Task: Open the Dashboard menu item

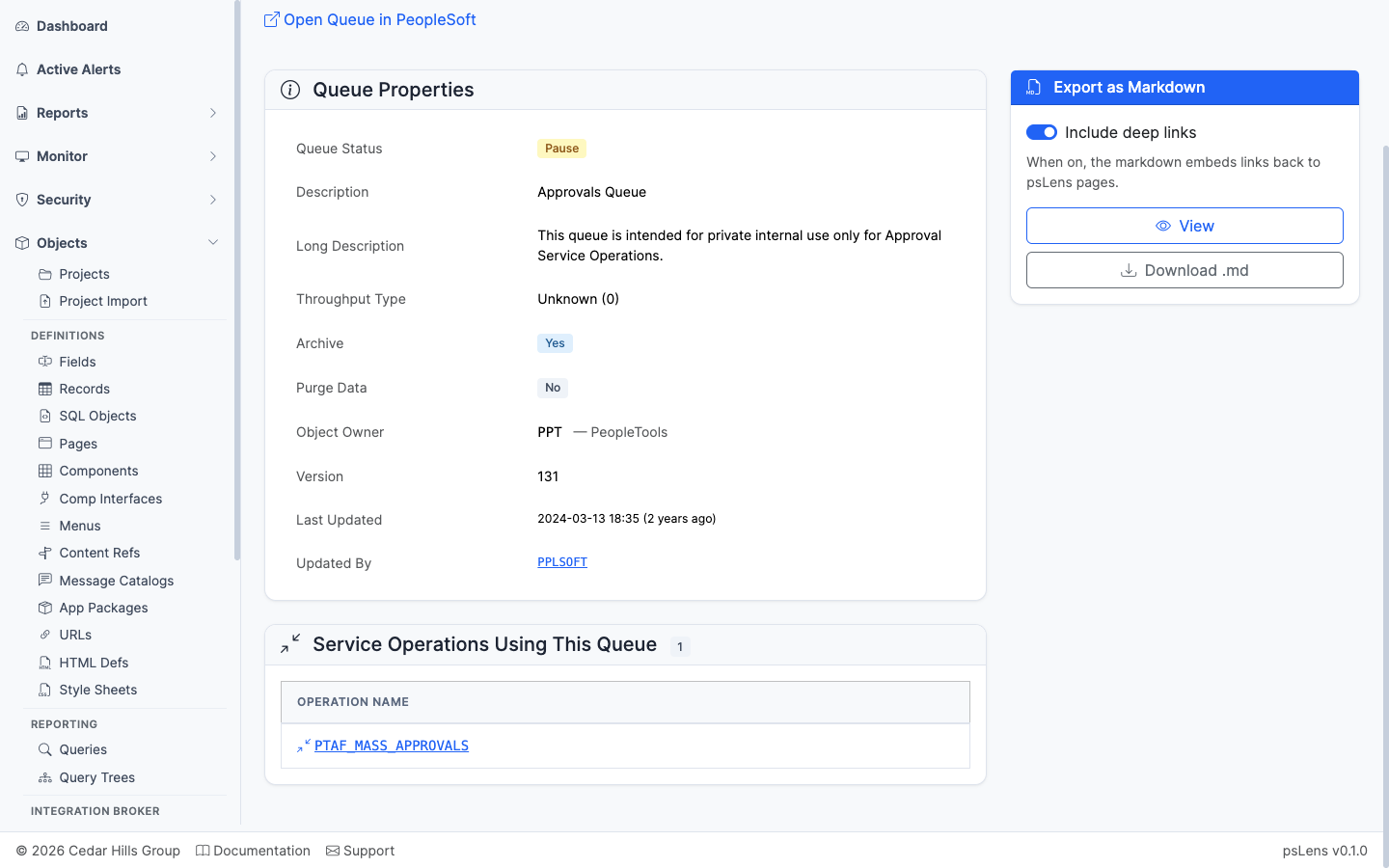Action: click(72, 26)
